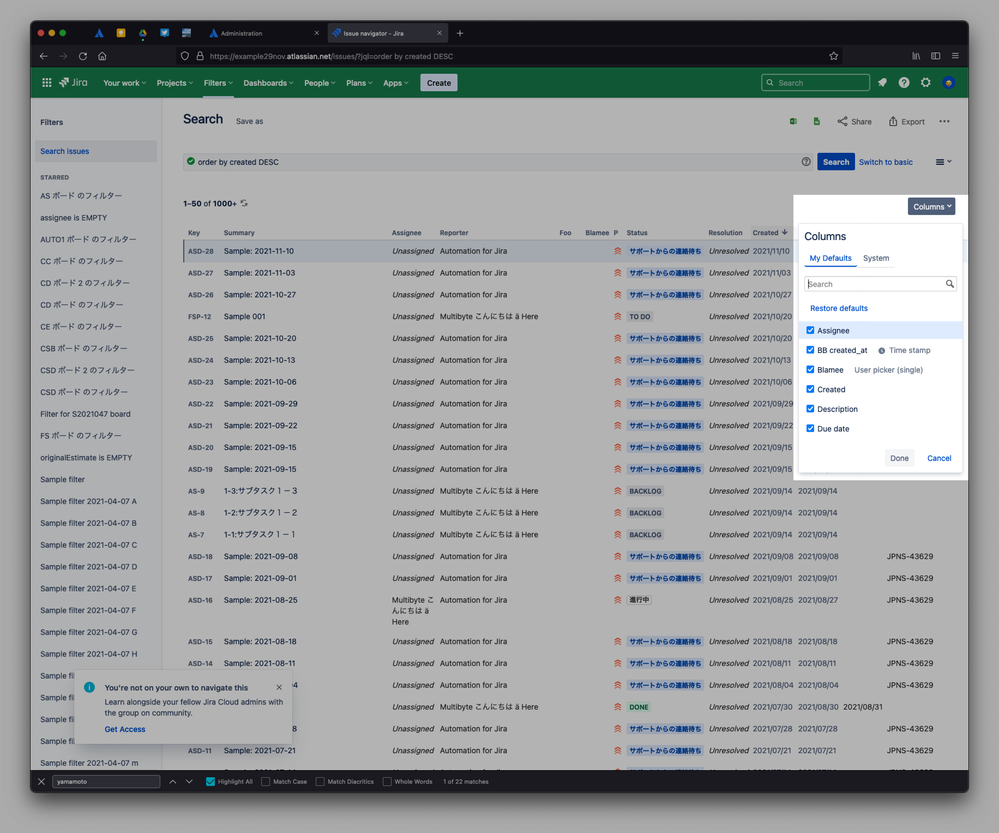Bookmark this page with the star icon
The image size is (999, 833).
pos(833,56)
